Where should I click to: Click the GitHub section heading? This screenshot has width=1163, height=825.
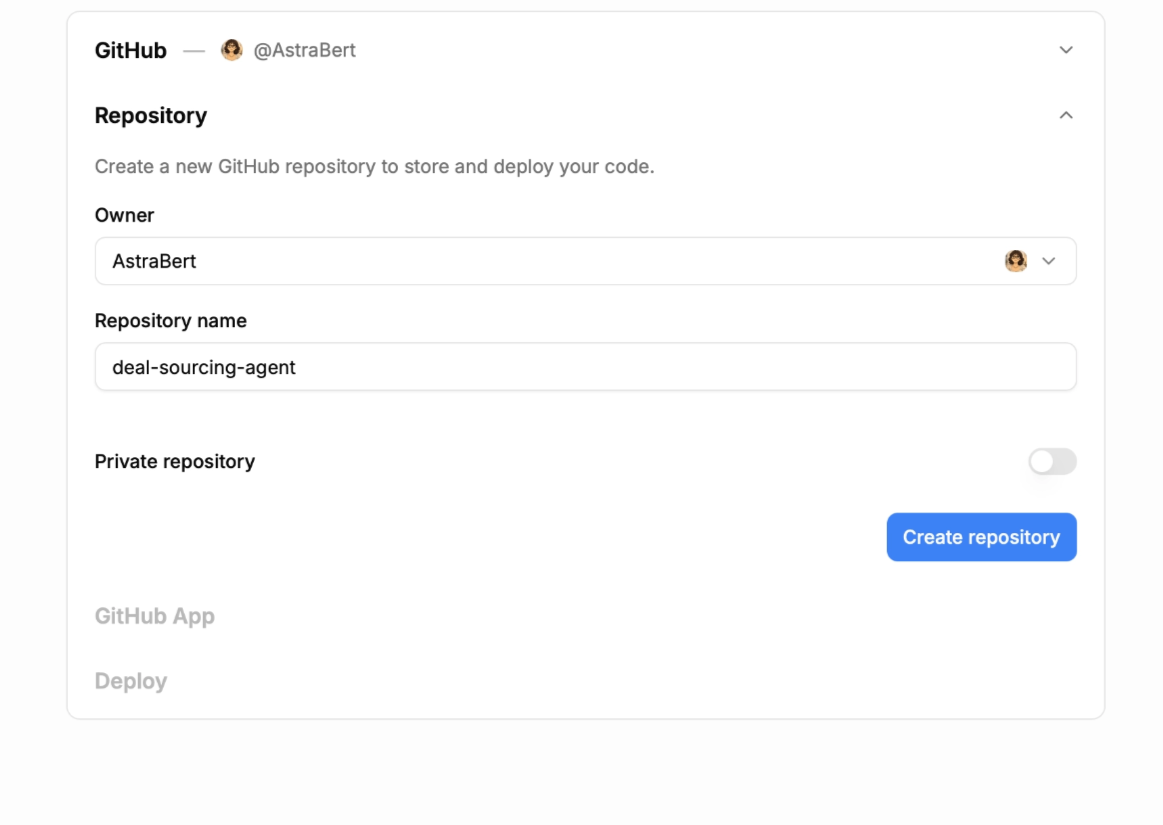coord(131,50)
